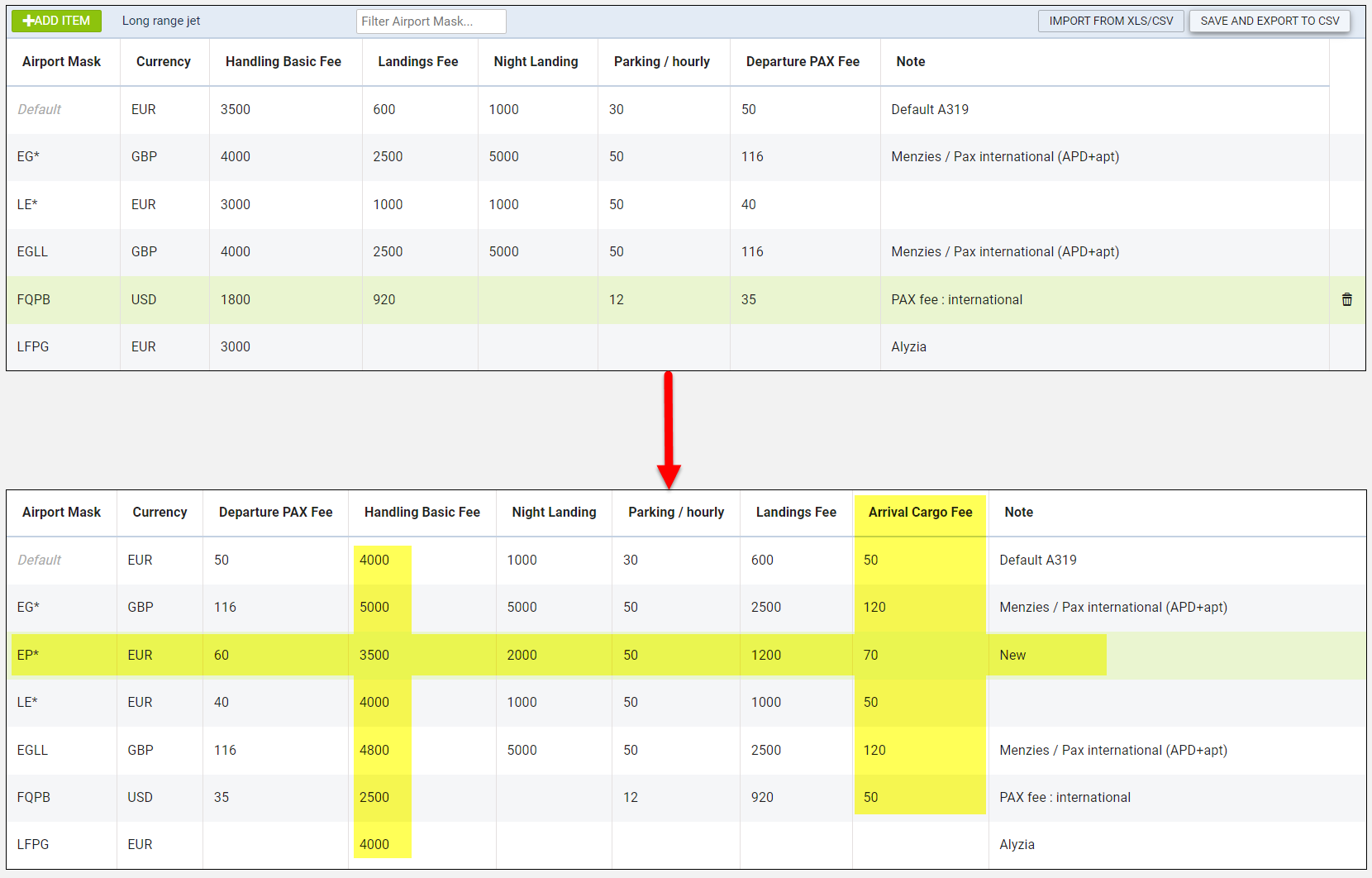Click the trash icon on FQPB row
The width and height of the screenshot is (1372, 878).
pos(1347,299)
